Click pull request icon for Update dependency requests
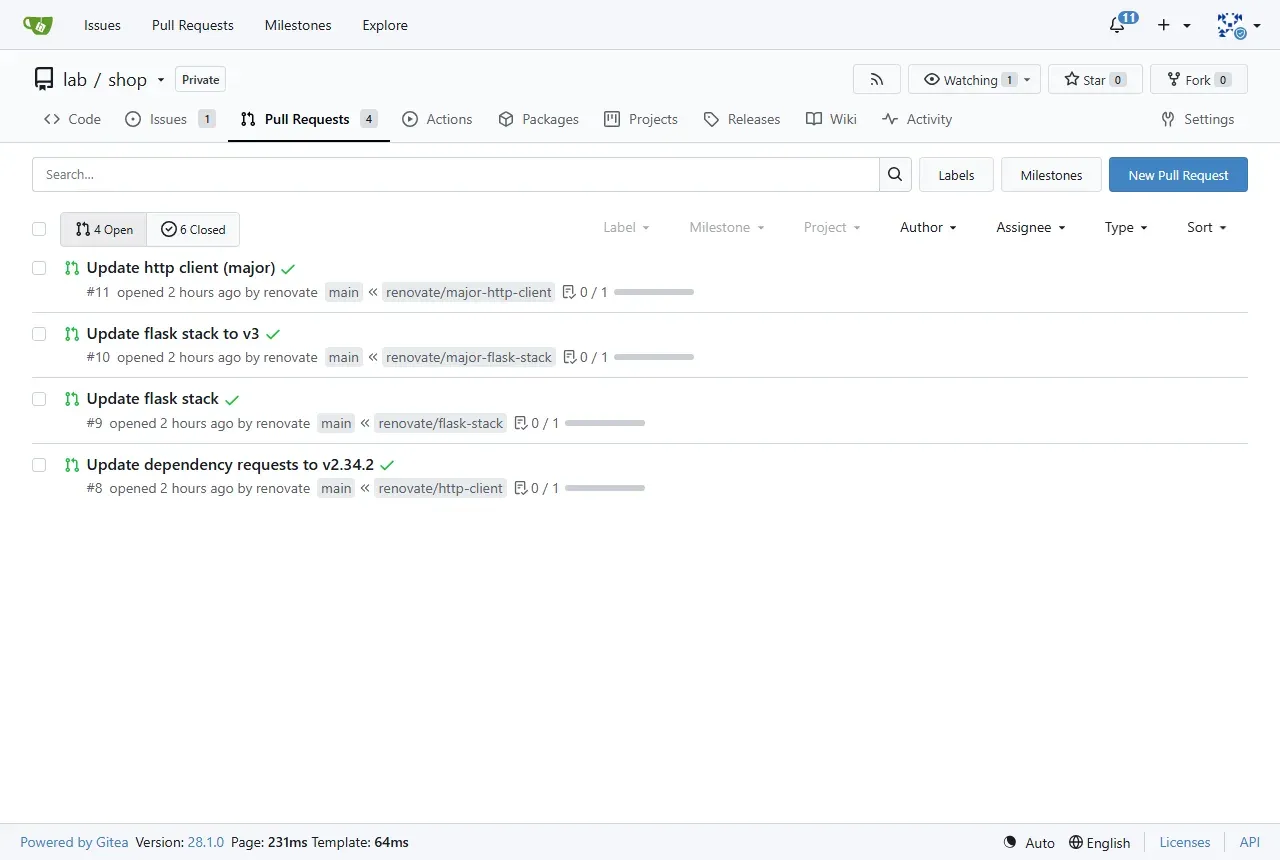Viewport: 1280px width, 860px height. pyautogui.click(x=72, y=465)
